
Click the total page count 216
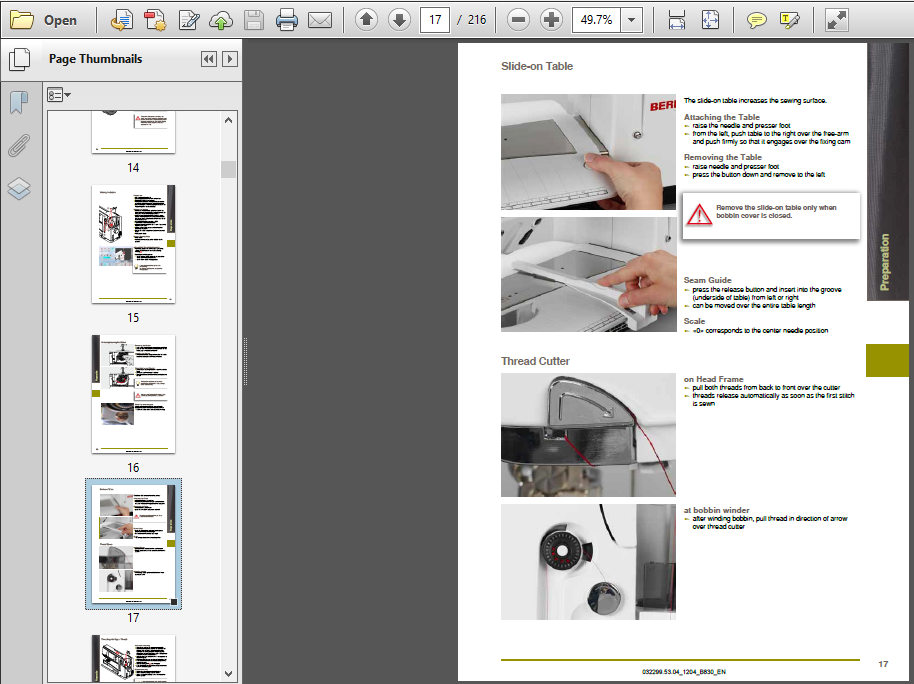click(477, 20)
